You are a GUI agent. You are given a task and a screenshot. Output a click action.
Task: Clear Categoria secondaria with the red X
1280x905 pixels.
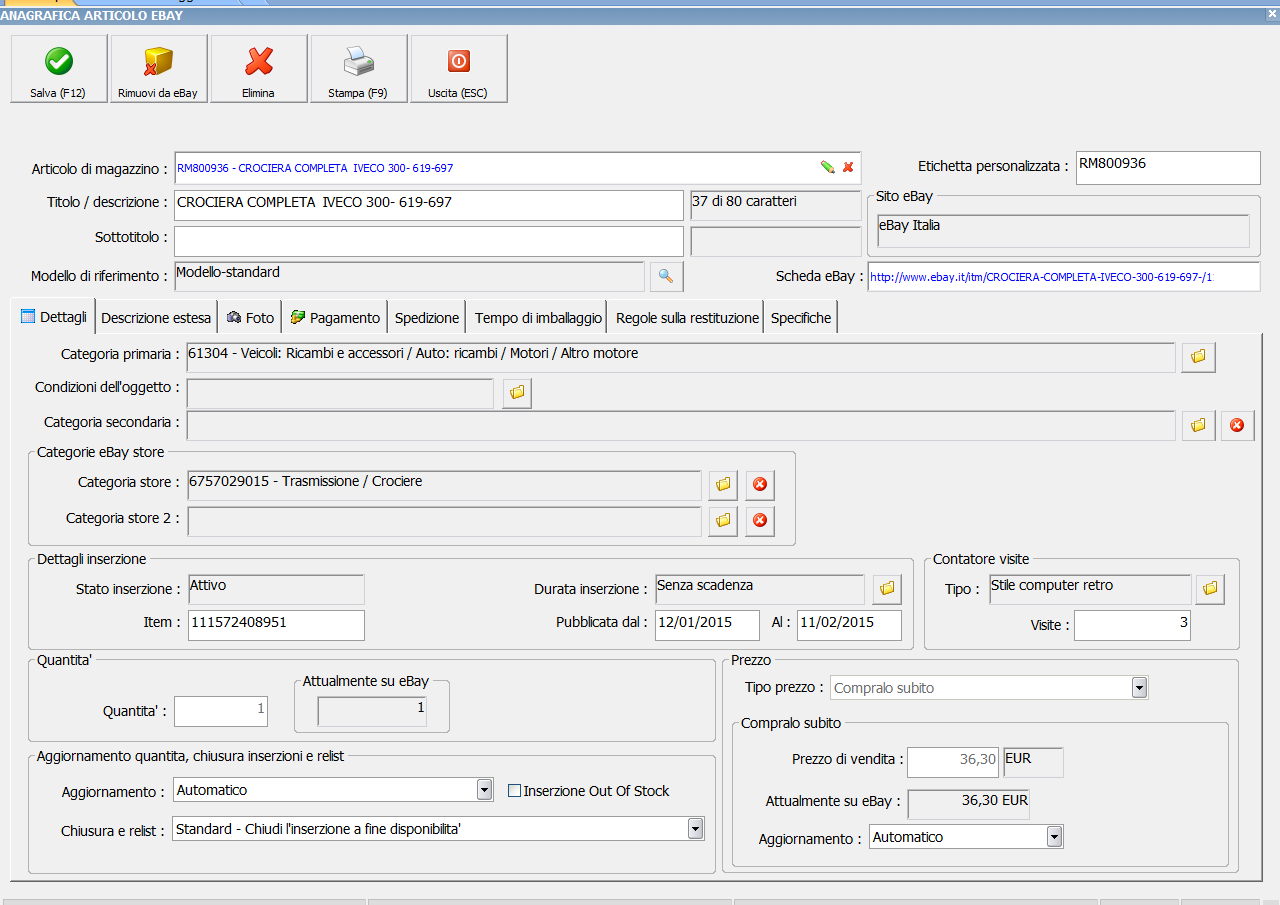(x=1237, y=425)
